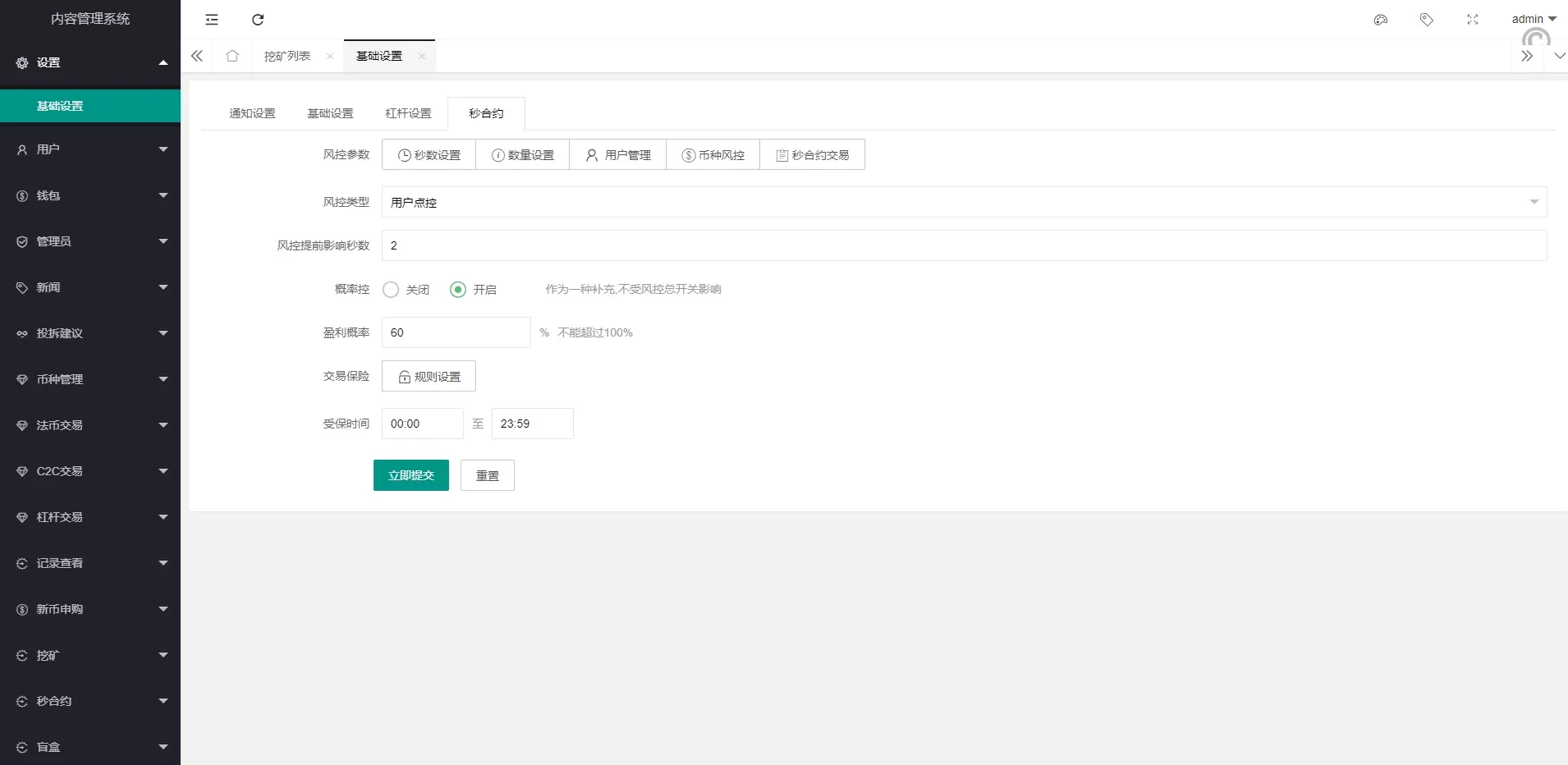The width and height of the screenshot is (1568, 765).
Task: Open the admin account dropdown
Action: coord(1534,19)
